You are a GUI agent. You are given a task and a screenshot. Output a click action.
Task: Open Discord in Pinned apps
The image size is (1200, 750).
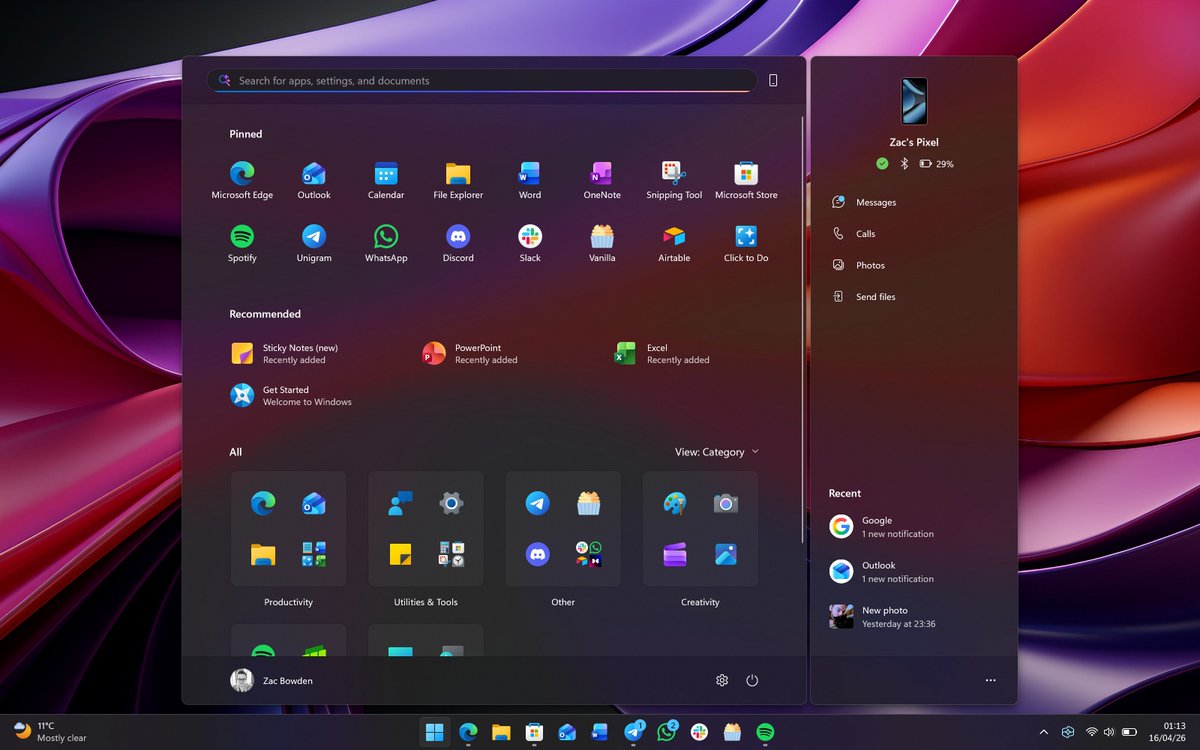point(458,243)
